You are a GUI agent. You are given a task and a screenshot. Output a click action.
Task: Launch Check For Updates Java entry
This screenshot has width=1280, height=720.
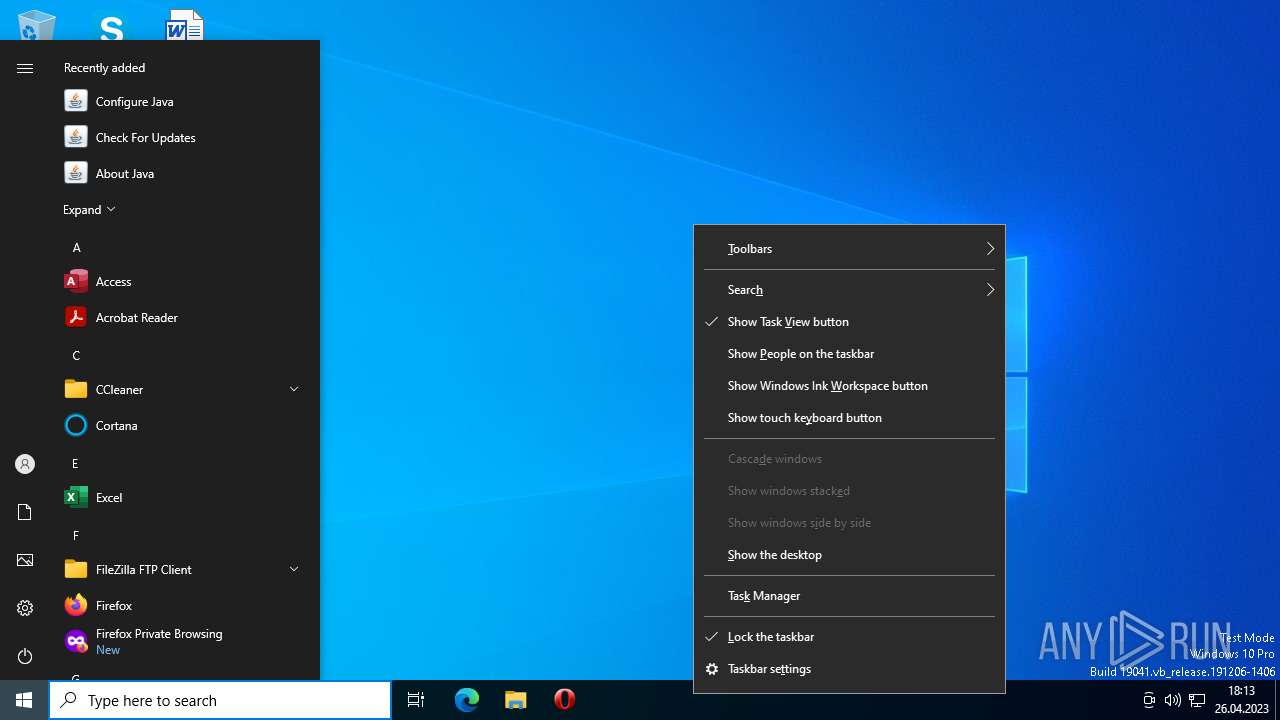182,137
